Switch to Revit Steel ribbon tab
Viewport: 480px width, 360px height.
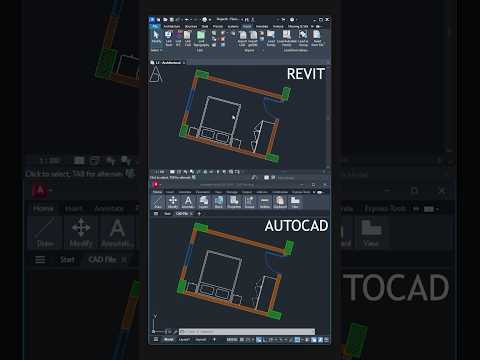(x=205, y=26)
